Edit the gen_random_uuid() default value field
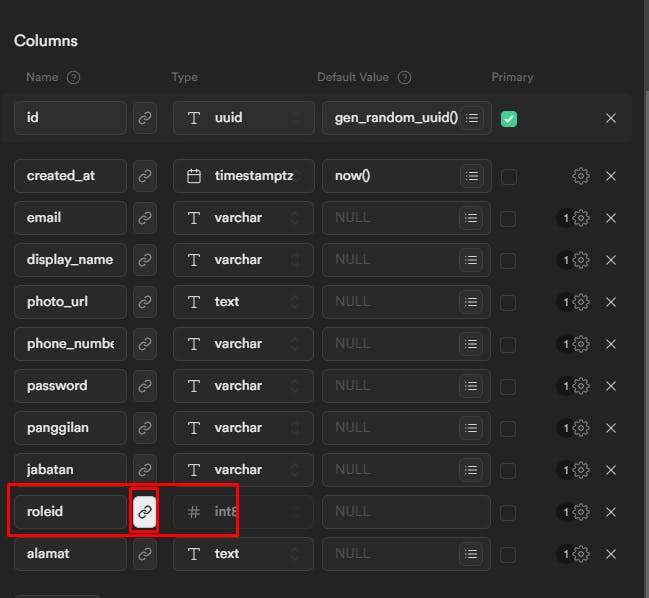Viewport: 649px width, 598px height. point(395,118)
